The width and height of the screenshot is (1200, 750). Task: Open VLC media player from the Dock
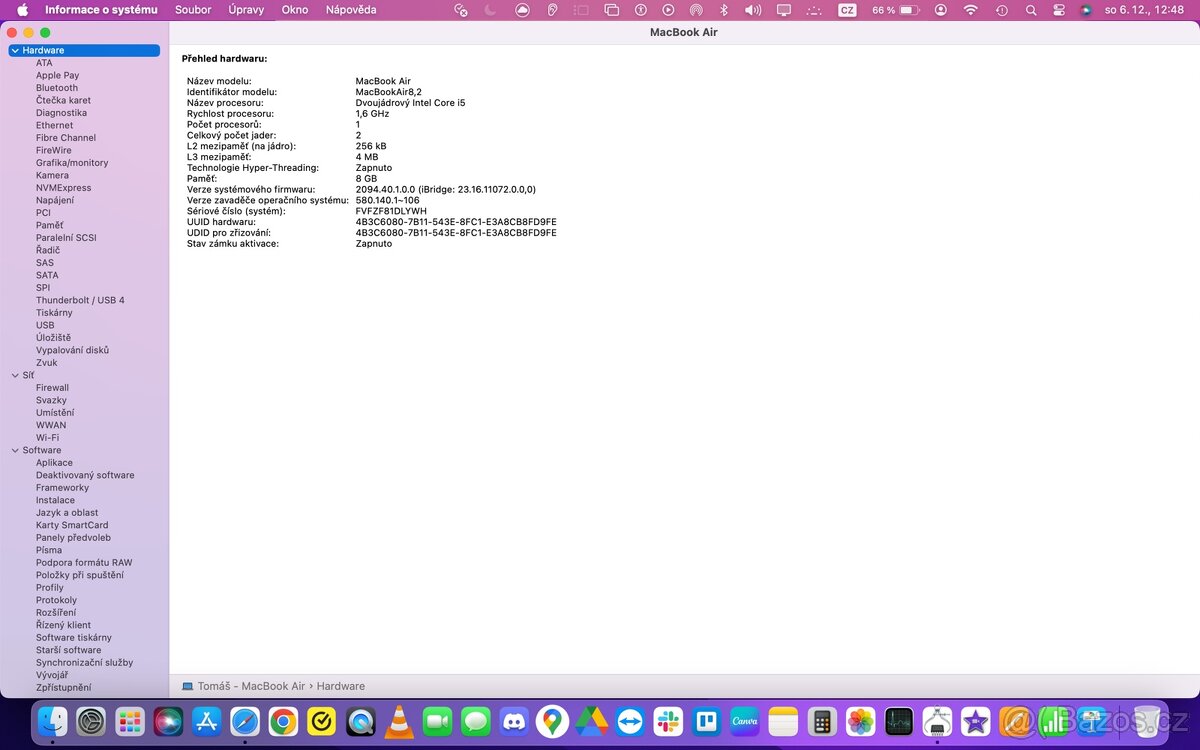tap(398, 720)
